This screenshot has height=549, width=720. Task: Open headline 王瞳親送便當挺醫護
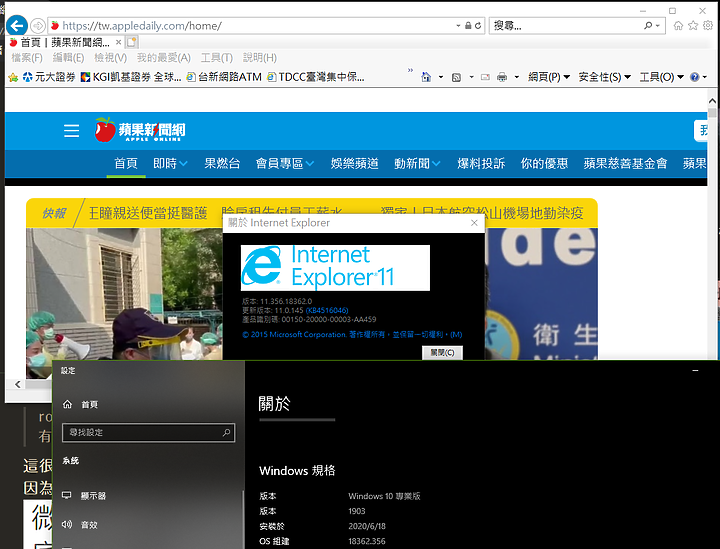147,213
